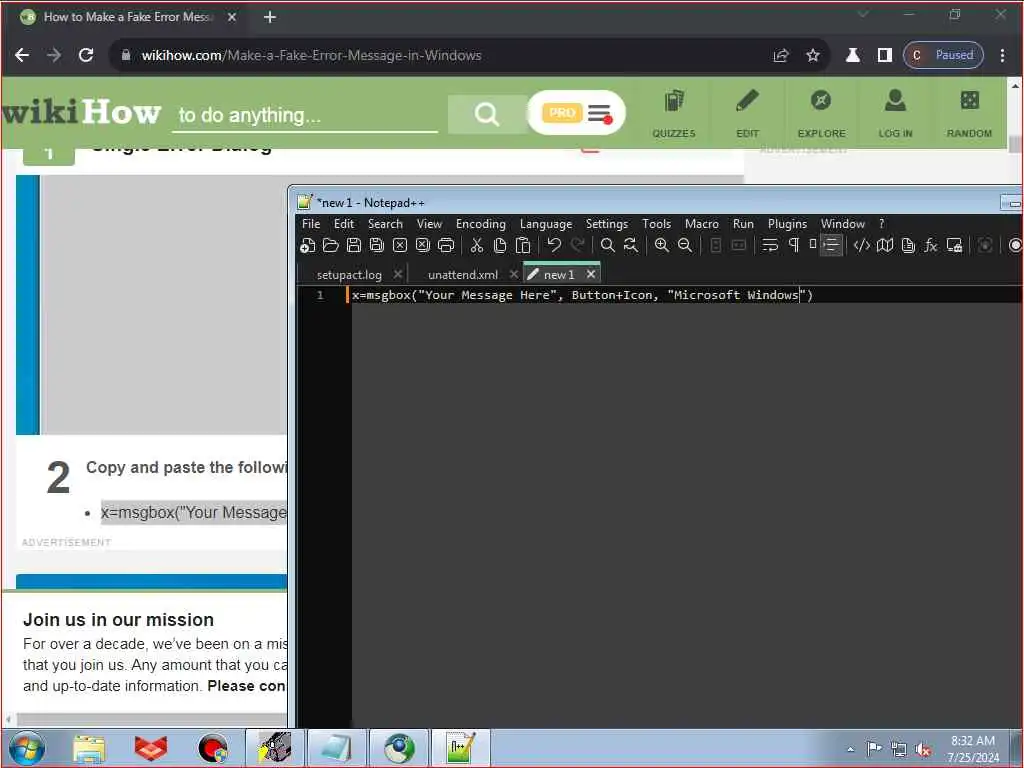Open the Encoding menu
Screen dimensions: 1024x768
click(481, 224)
